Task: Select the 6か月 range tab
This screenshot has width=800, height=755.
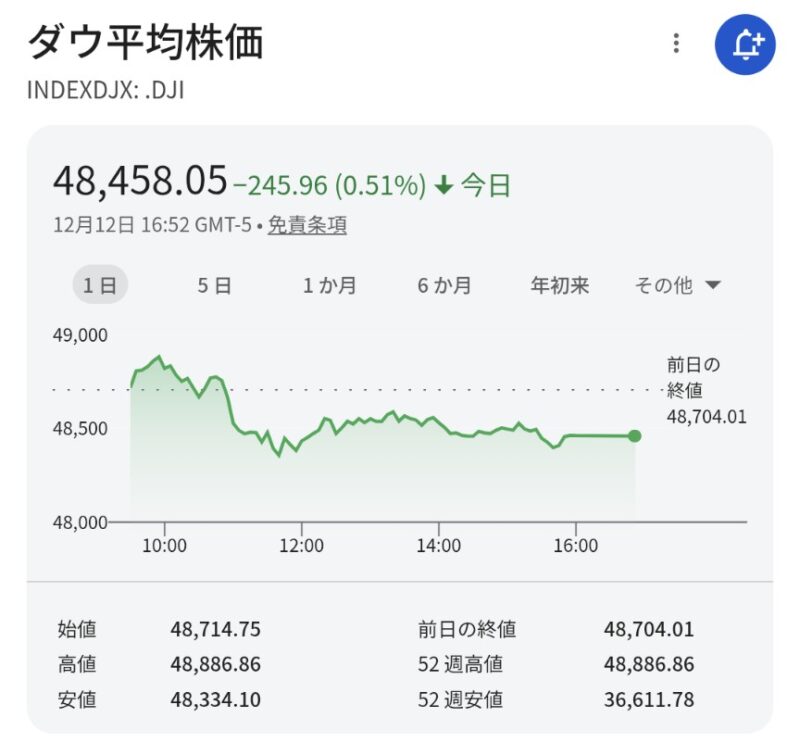Action: (444, 286)
